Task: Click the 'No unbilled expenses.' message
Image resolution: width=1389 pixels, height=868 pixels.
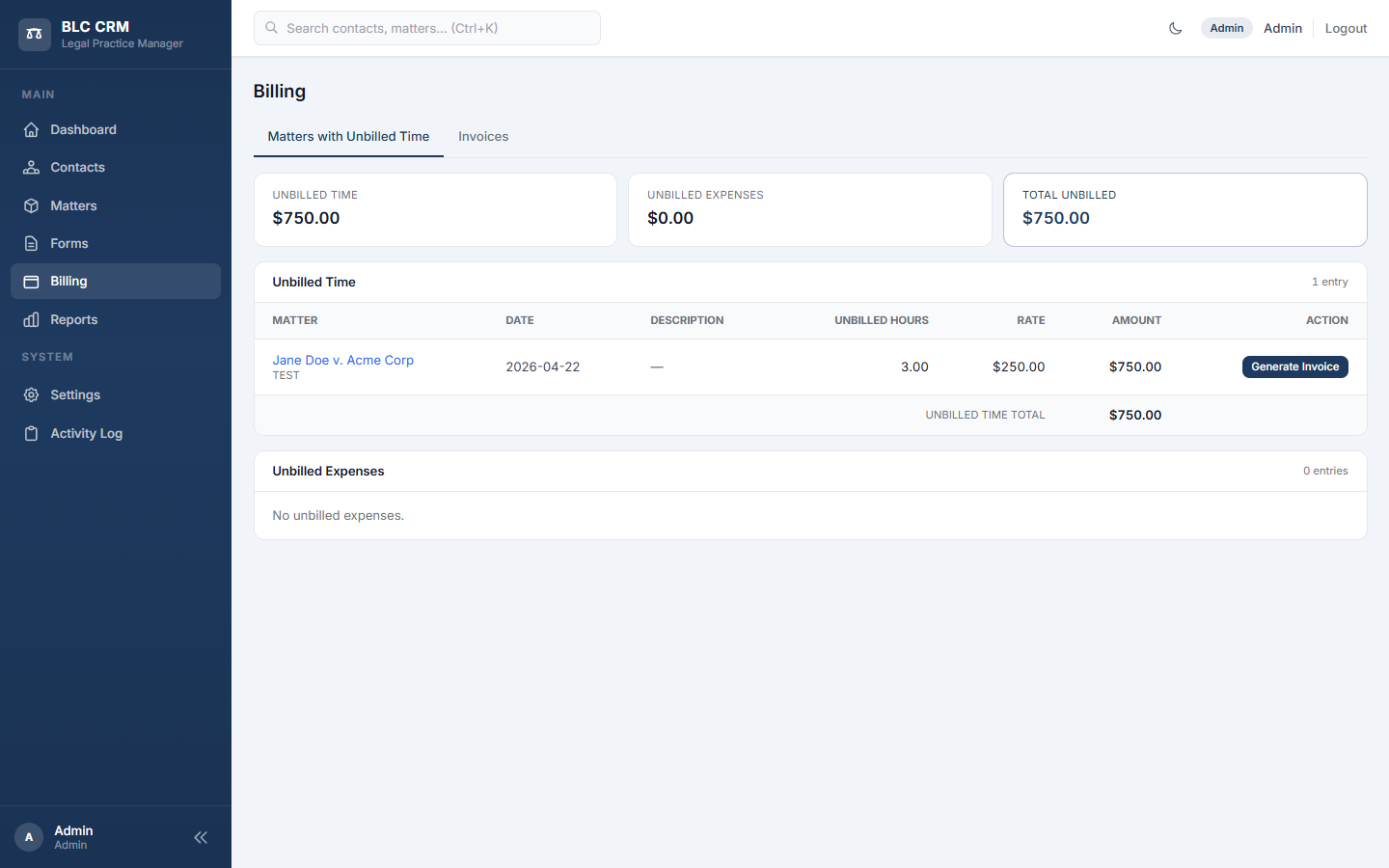Action: pos(339,516)
